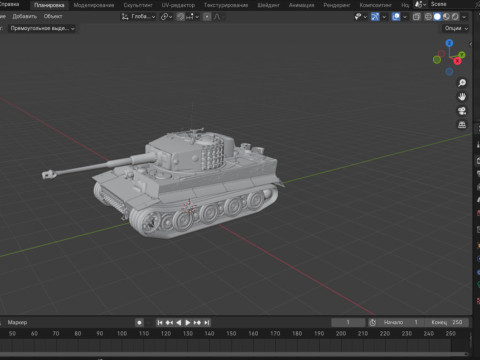Click the current frame field showing 1
Screen dimensions: 480x360
tap(348, 322)
